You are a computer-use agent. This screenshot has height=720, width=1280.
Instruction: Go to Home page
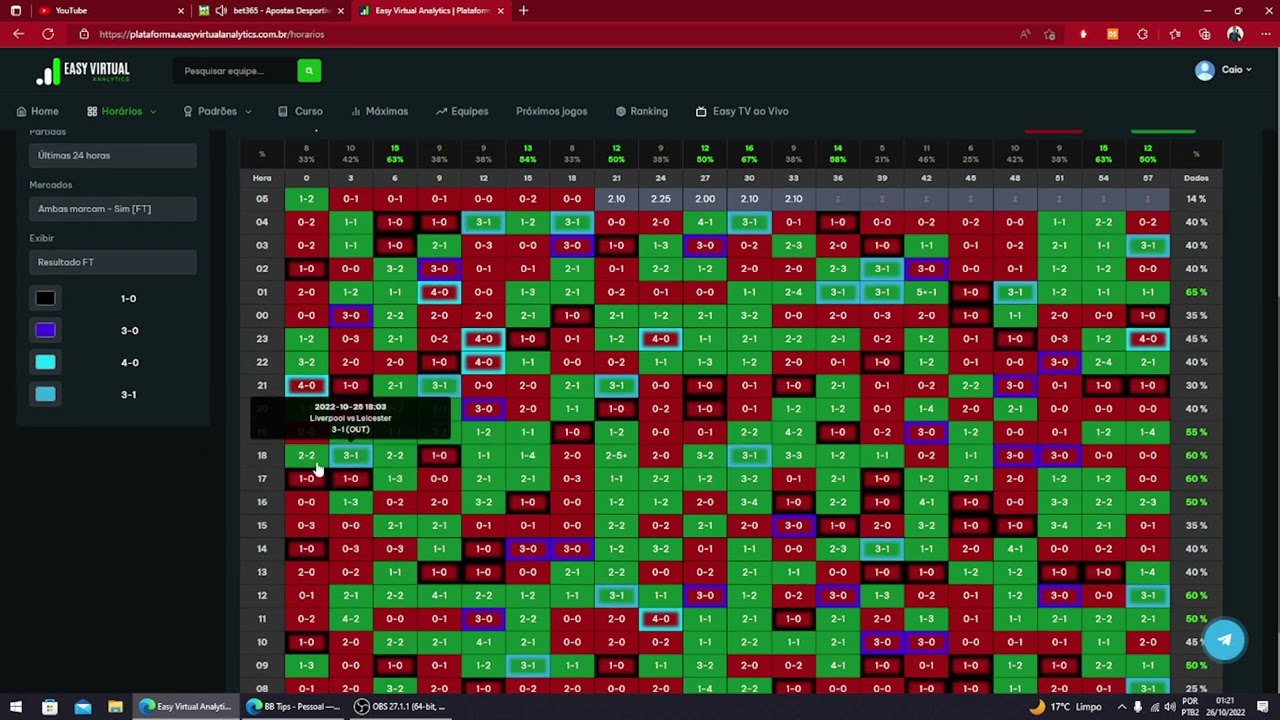point(37,111)
